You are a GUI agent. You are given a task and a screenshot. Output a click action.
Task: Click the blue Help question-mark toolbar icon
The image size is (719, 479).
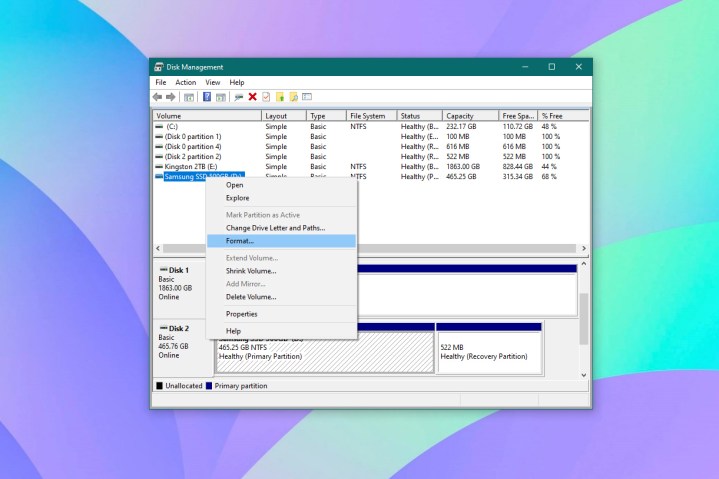tap(207, 97)
